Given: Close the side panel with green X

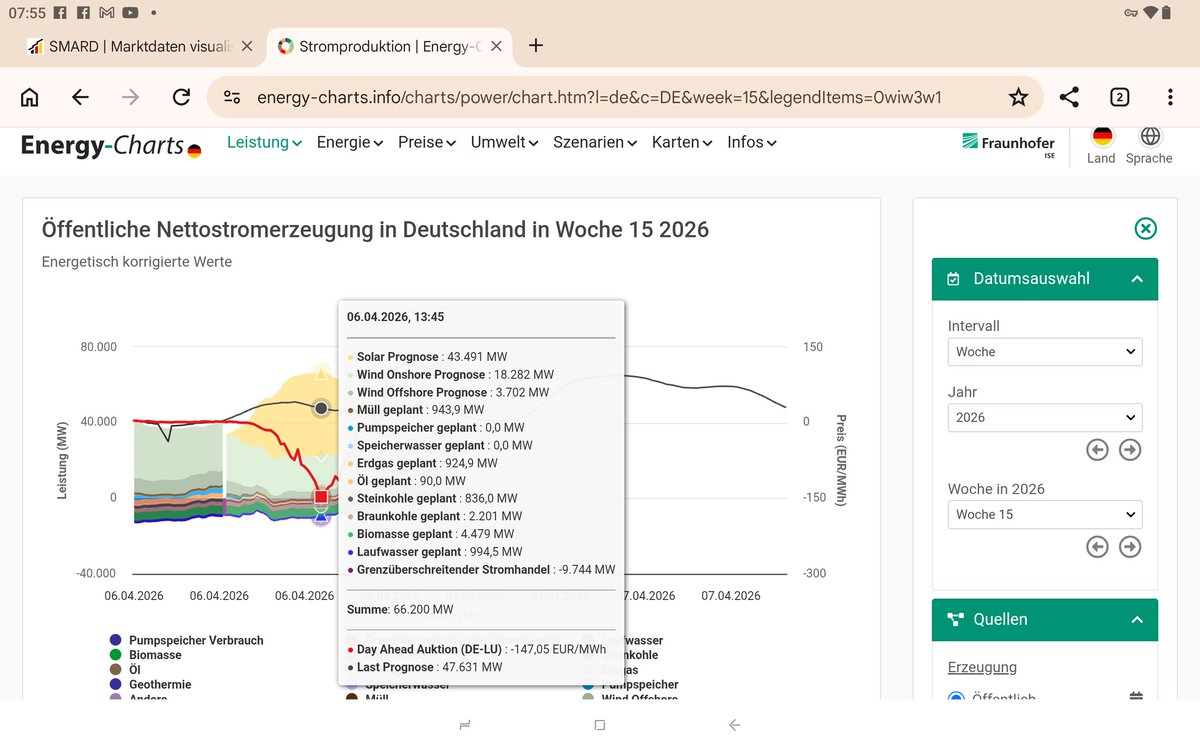Looking at the screenshot, I should coord(1146,229).
